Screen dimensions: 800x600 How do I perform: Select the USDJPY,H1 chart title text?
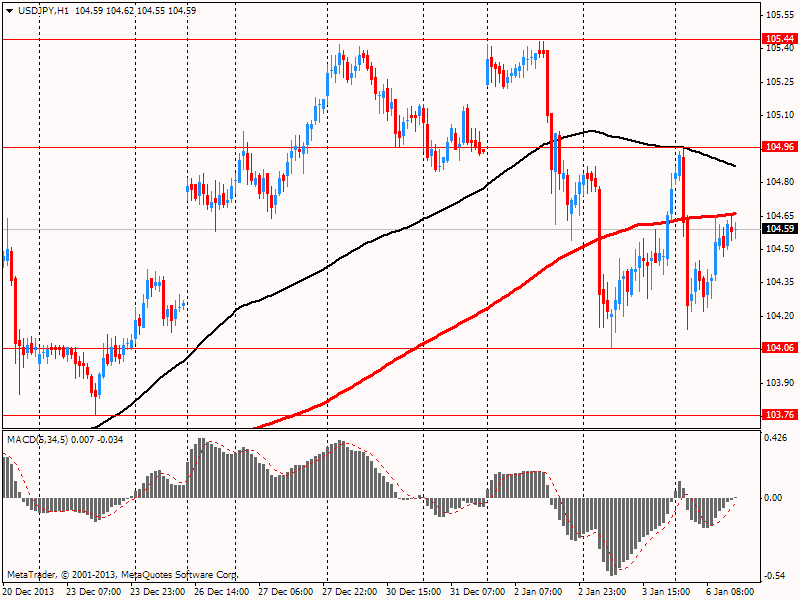44,10
